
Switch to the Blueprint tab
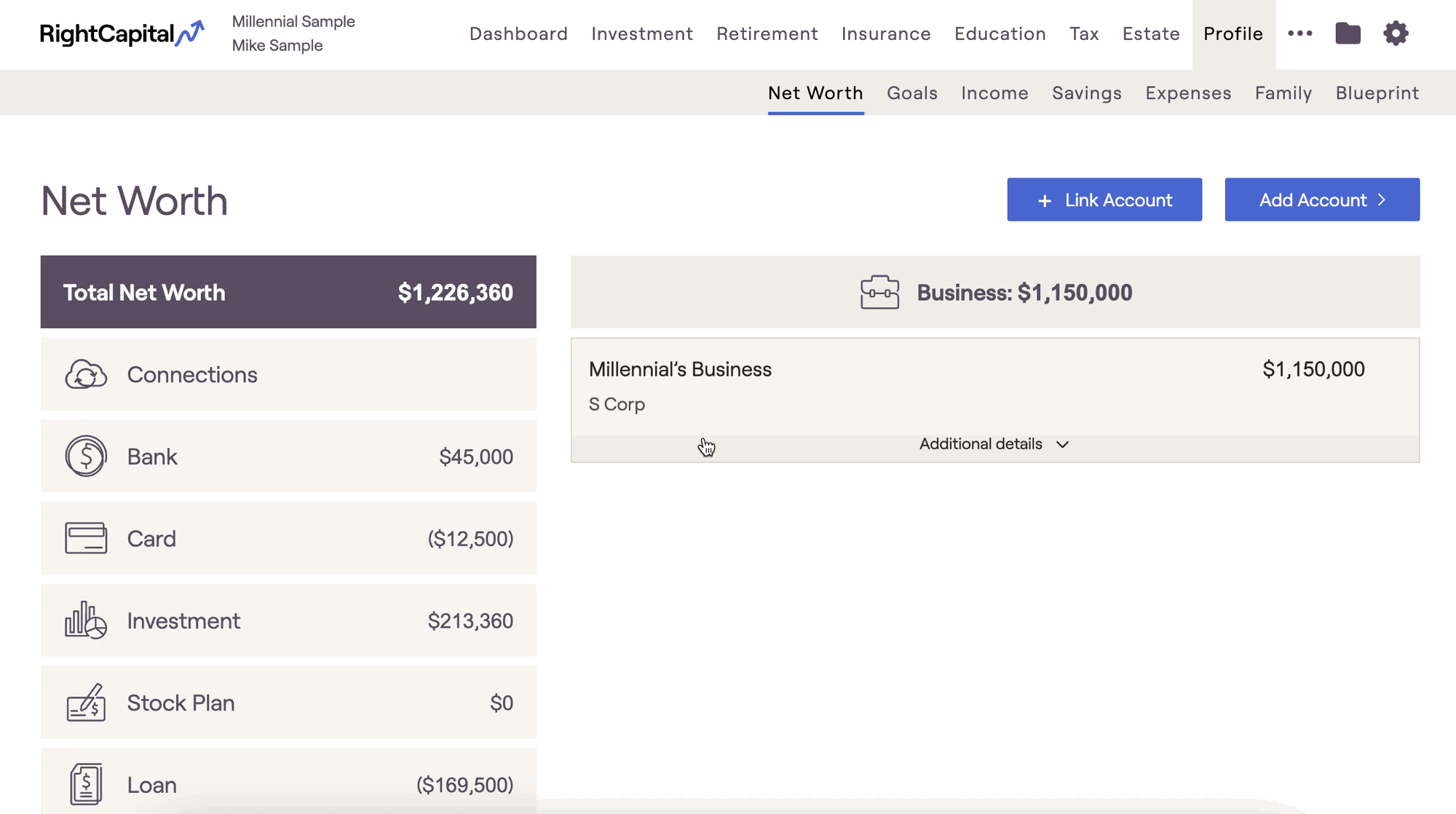coord(1377,93)
